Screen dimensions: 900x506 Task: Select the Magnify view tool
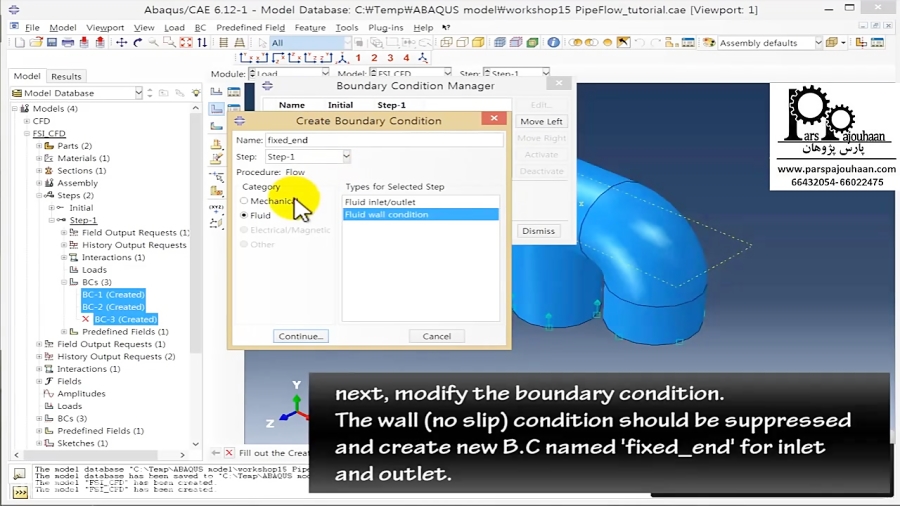click(x=154, y=43)
